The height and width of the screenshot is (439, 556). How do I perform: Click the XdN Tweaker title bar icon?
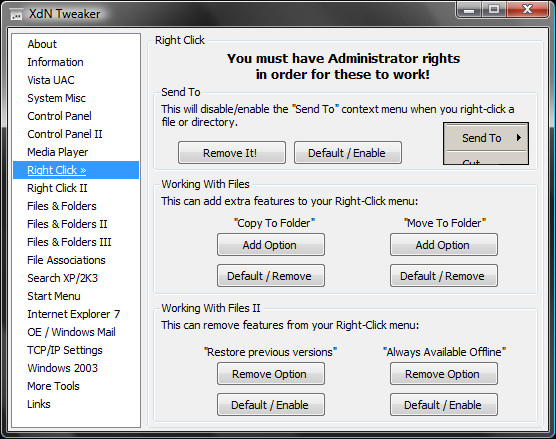pyautogui.click(x=16, y=15)
